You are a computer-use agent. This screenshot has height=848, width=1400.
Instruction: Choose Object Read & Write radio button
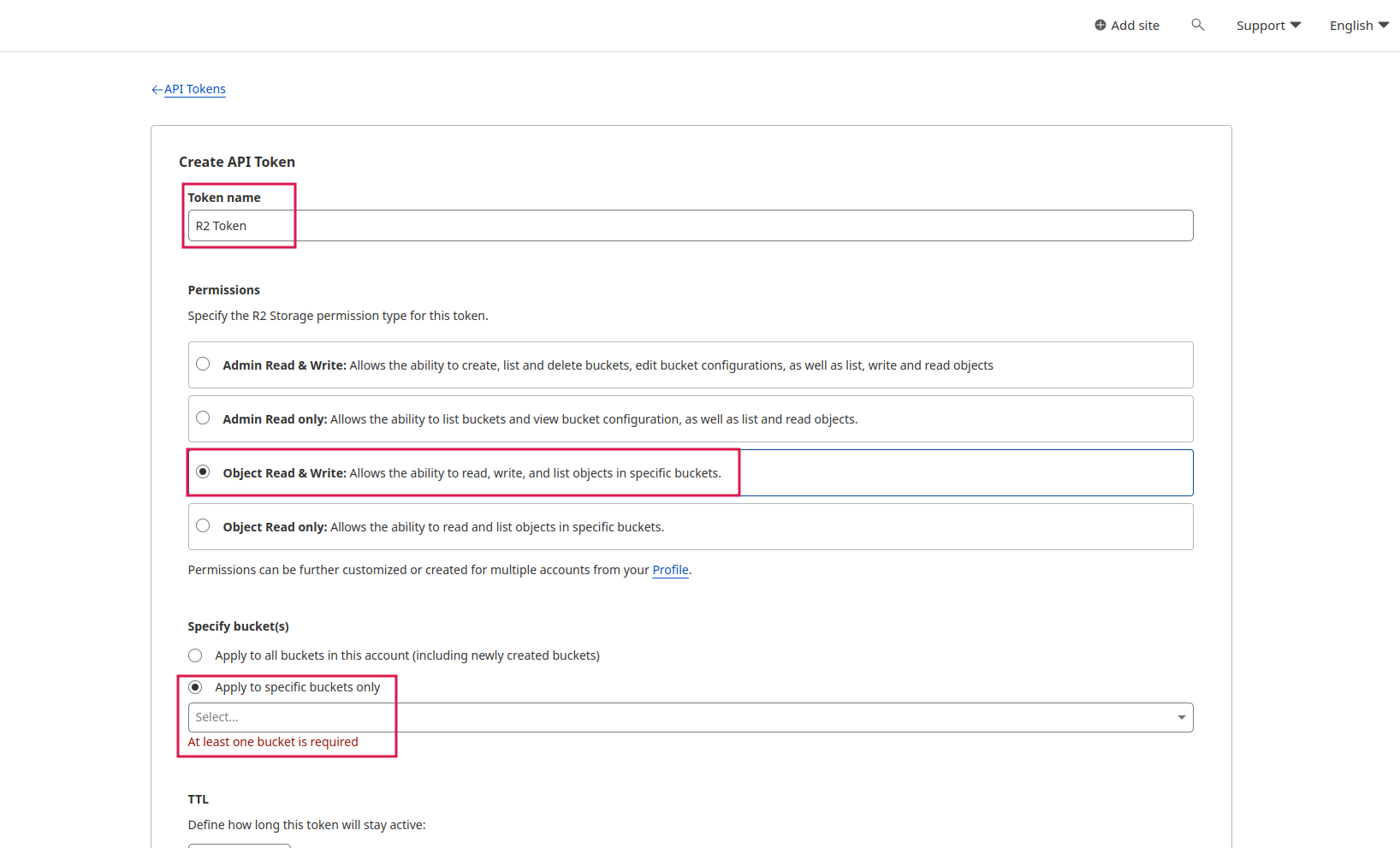(203, 471)
